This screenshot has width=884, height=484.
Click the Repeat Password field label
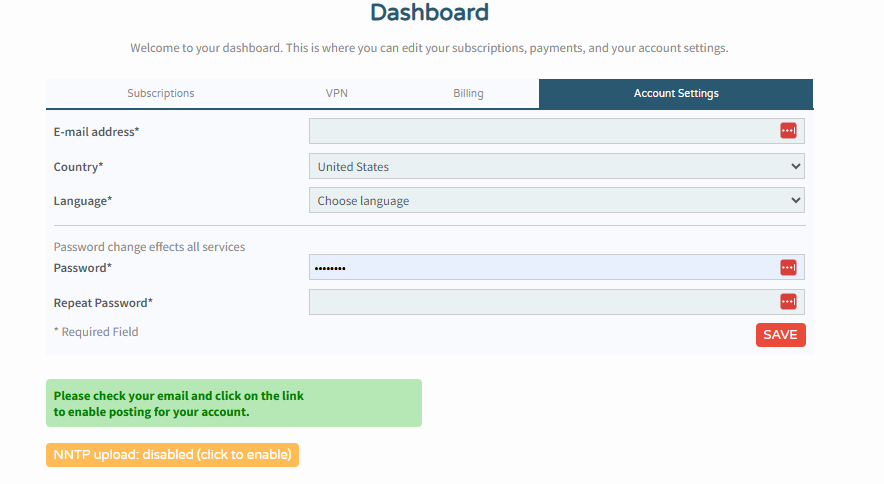[x=103, y=303]
